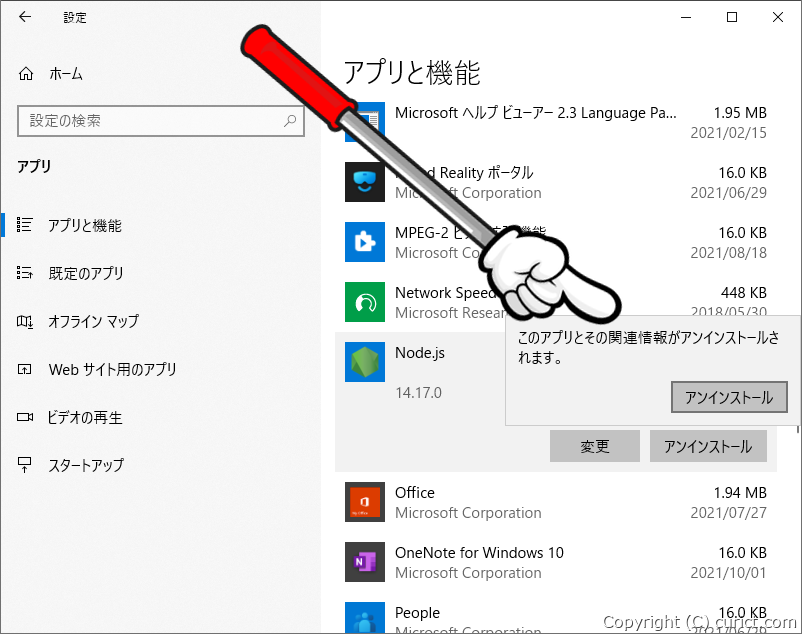802x634 pixels.
Task: Select OneNote for Windows 10 text
Action: click(479, 553)
